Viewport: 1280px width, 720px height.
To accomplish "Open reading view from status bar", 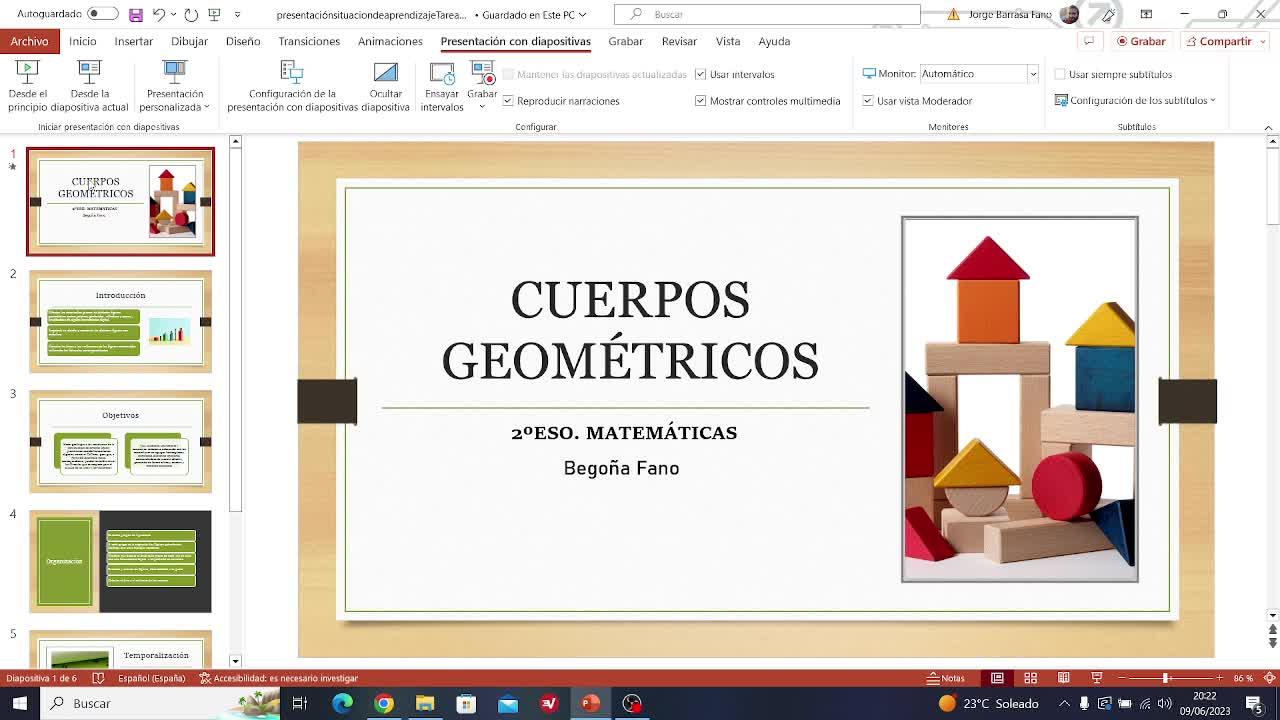I will tap(1064, 678).
